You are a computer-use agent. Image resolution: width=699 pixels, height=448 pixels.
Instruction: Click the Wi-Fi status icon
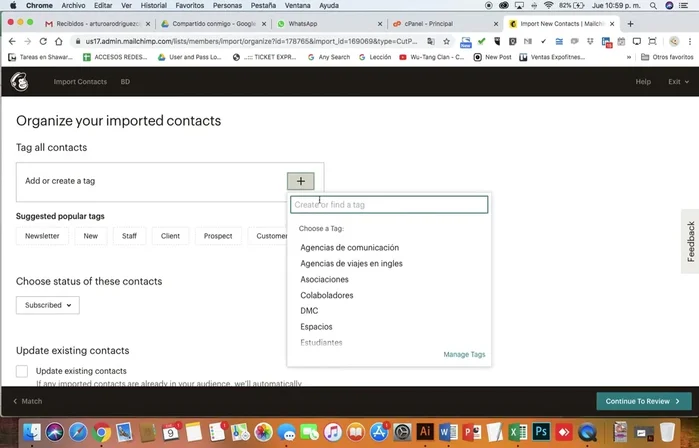pos(548,5)
